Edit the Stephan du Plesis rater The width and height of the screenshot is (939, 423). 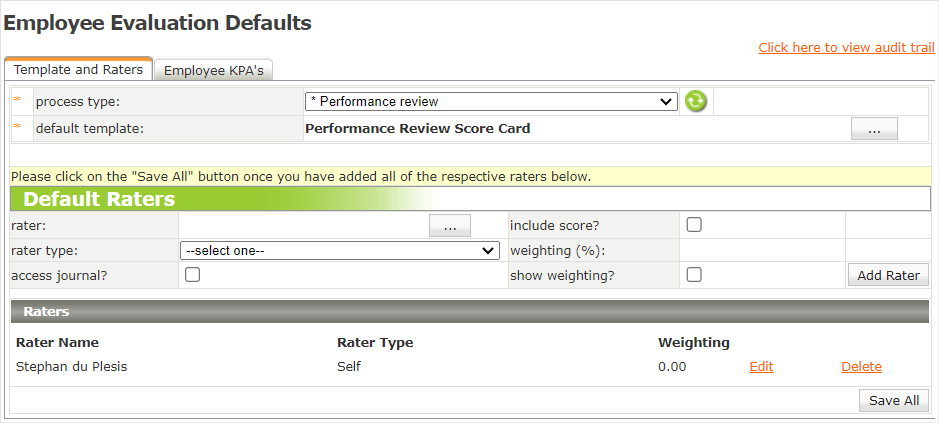click(761, 367)
